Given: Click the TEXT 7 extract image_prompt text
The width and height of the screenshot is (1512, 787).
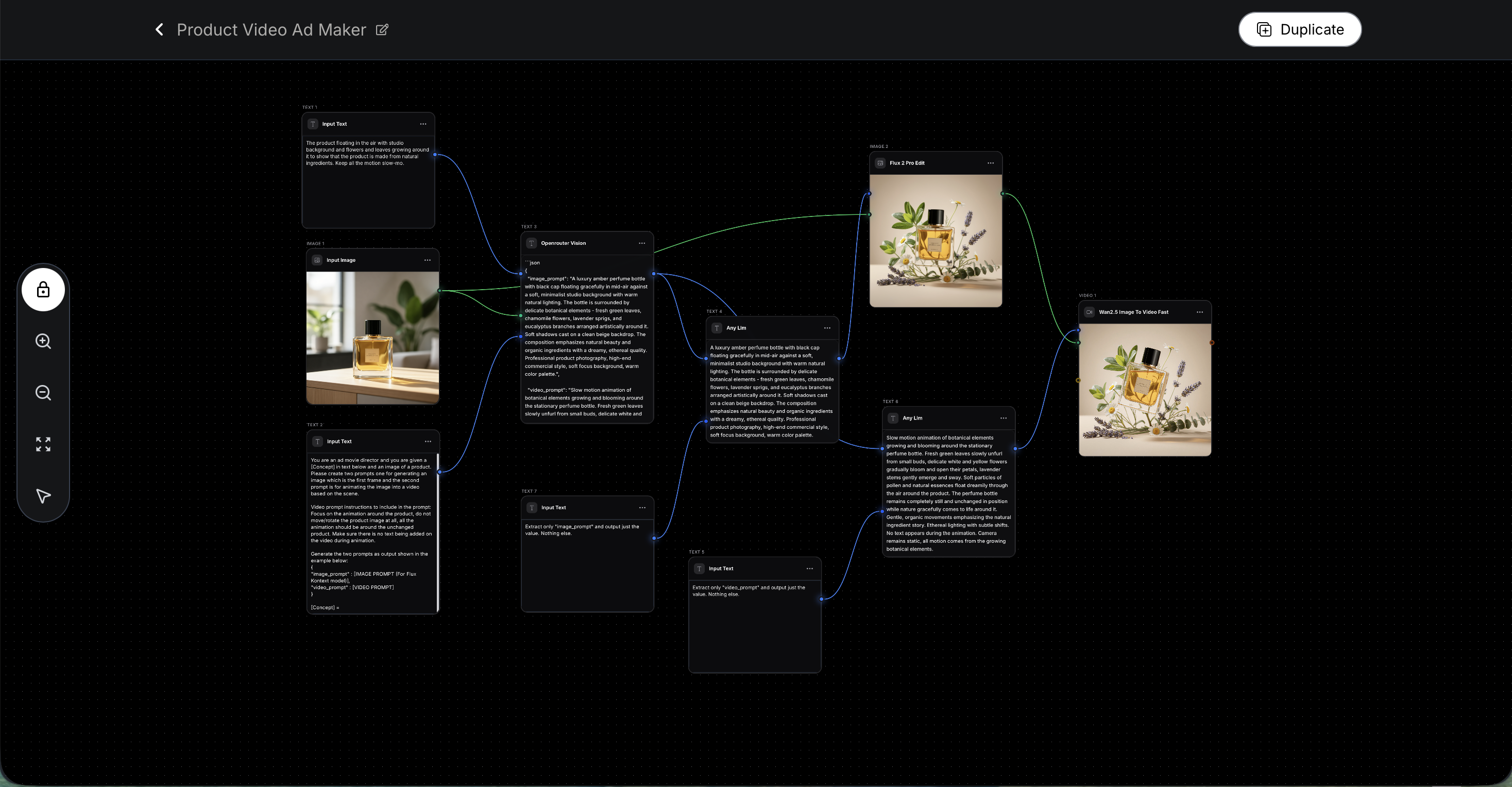Looking at the screenshot, I should 582,530.
